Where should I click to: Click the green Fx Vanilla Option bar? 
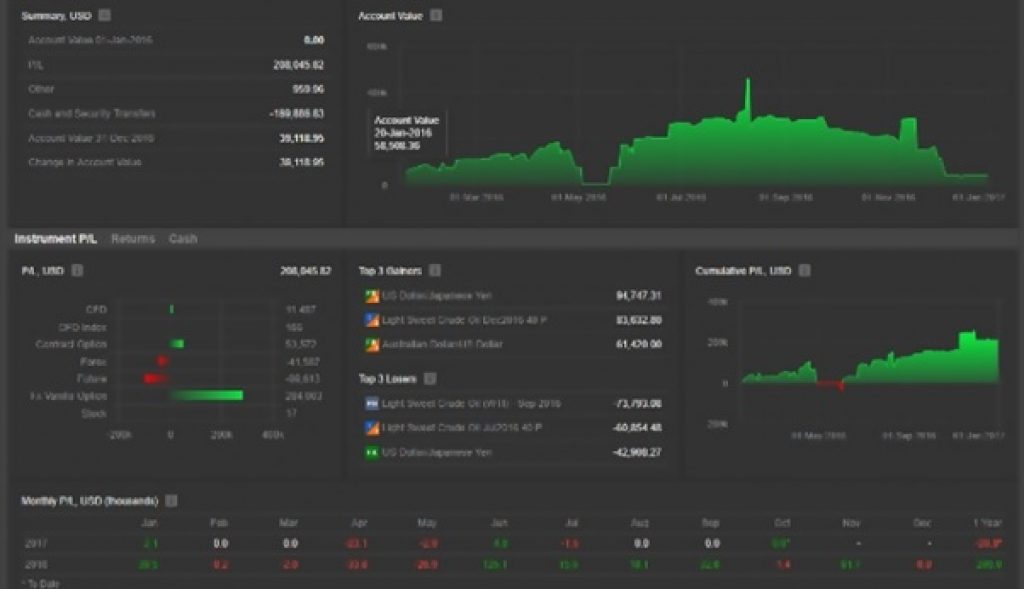pyautogui.click(x=206, y=396)
